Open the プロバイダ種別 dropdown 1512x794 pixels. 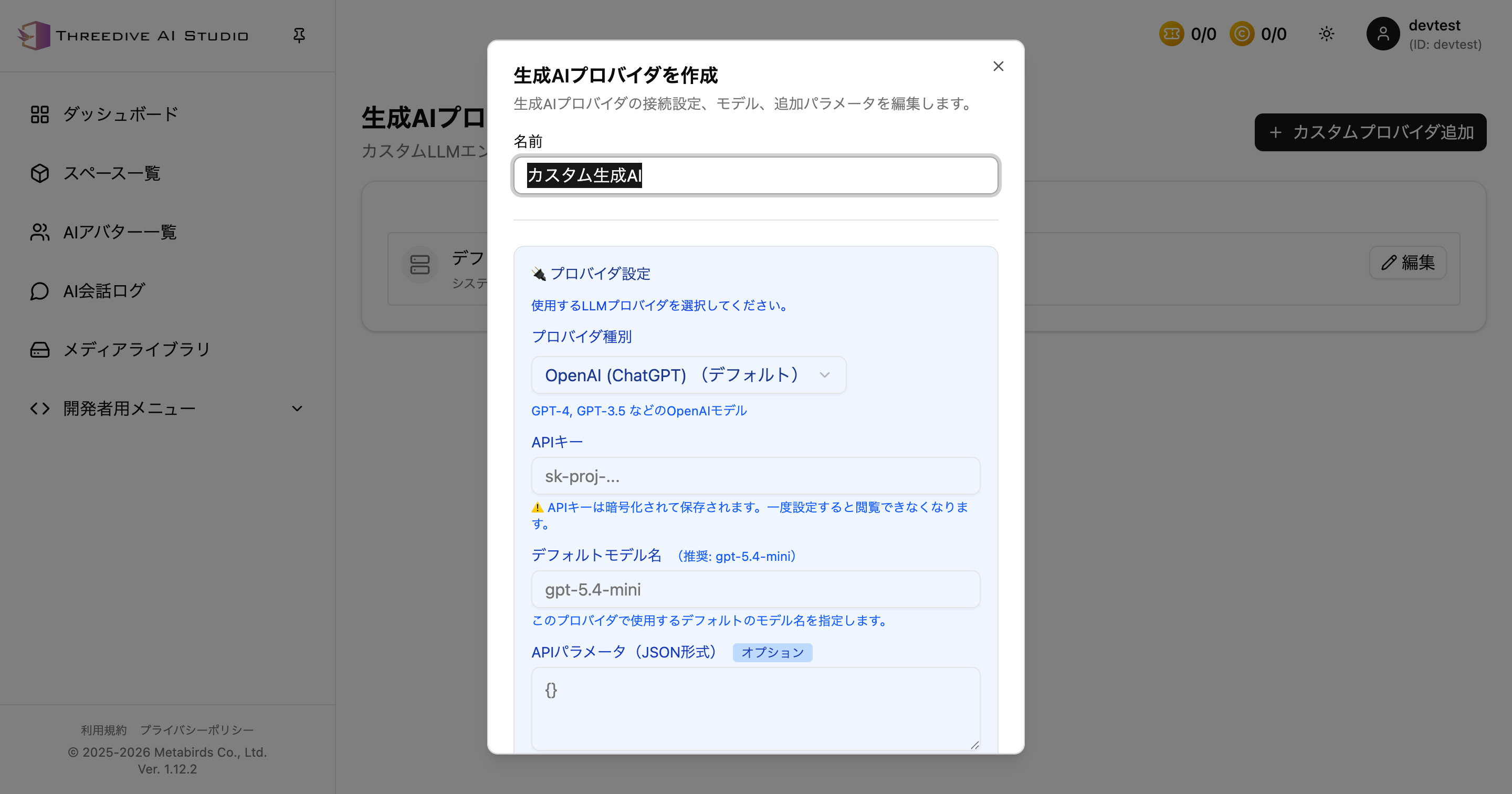click(x=688, y=375)
